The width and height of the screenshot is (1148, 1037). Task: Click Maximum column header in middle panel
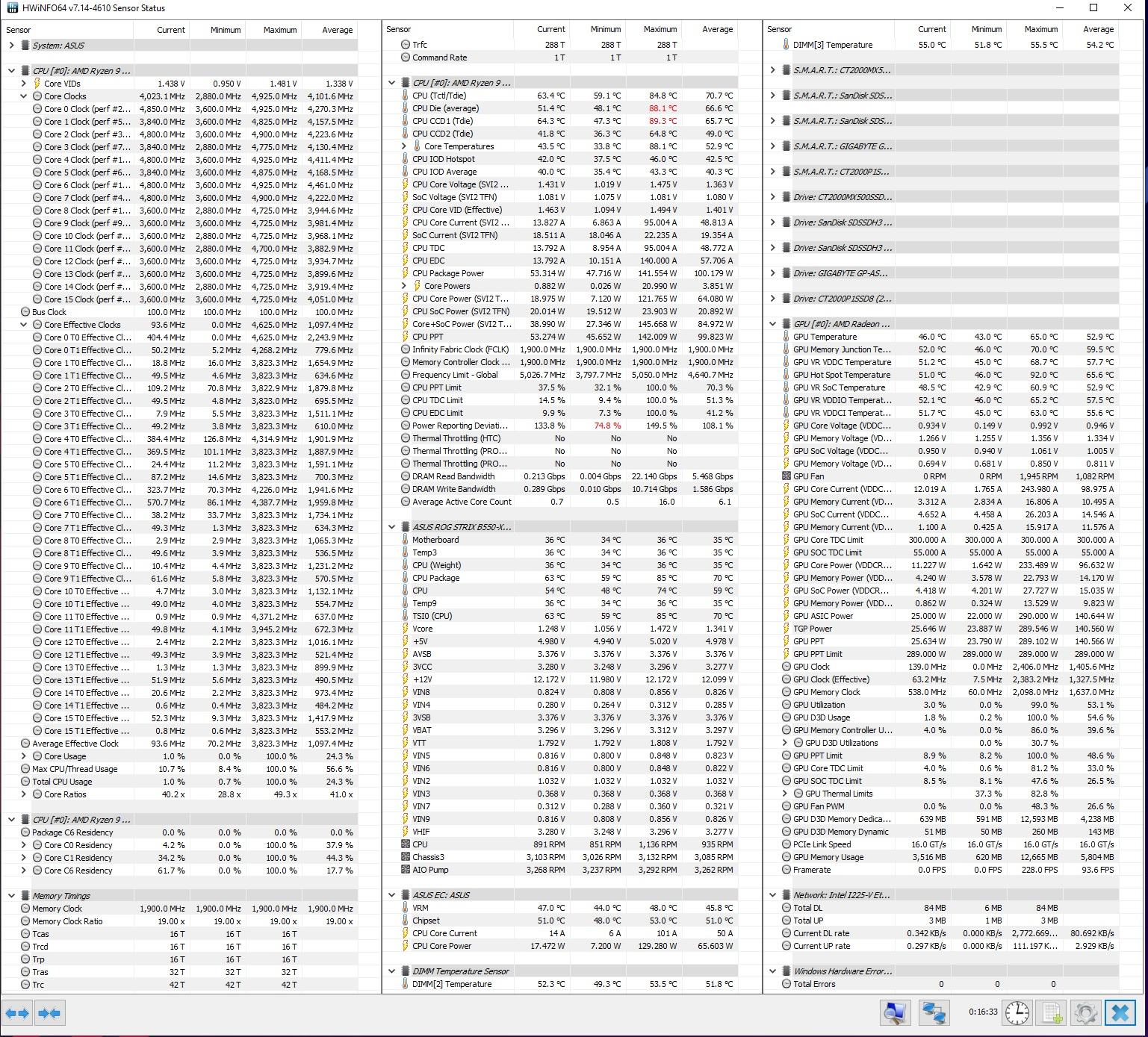coord(653,29)
